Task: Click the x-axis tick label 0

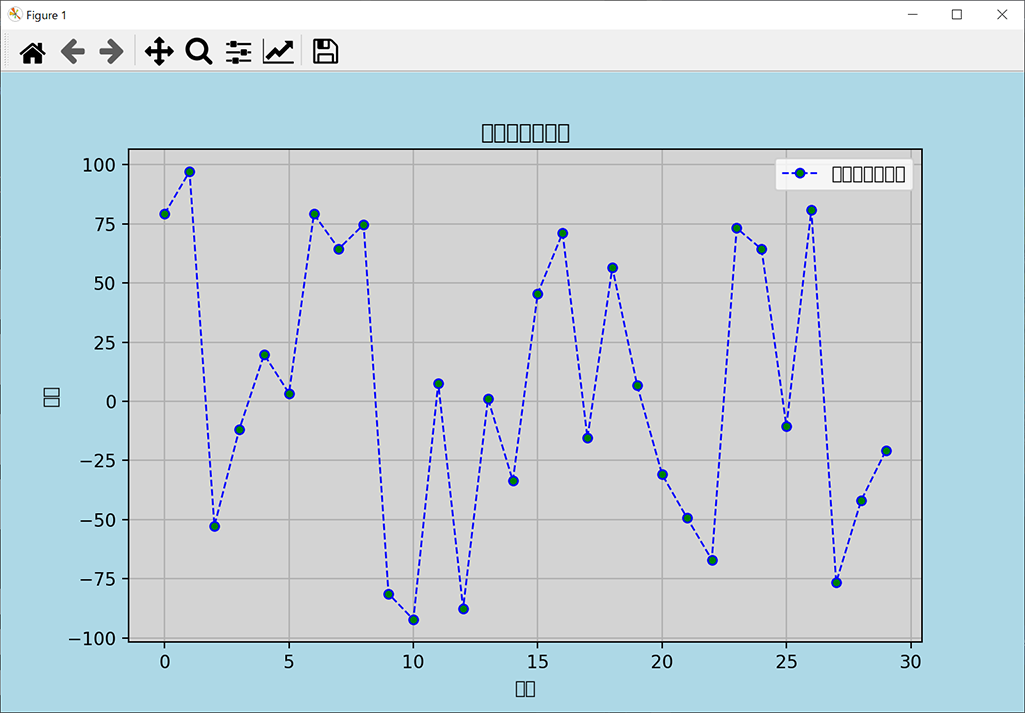Action: (165, 662)
